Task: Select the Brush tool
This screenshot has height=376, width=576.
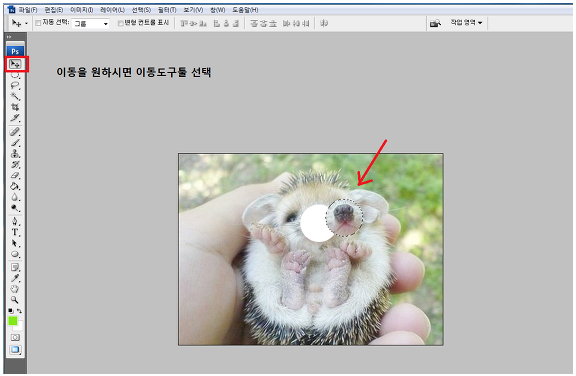Action: tap(15, 143)
